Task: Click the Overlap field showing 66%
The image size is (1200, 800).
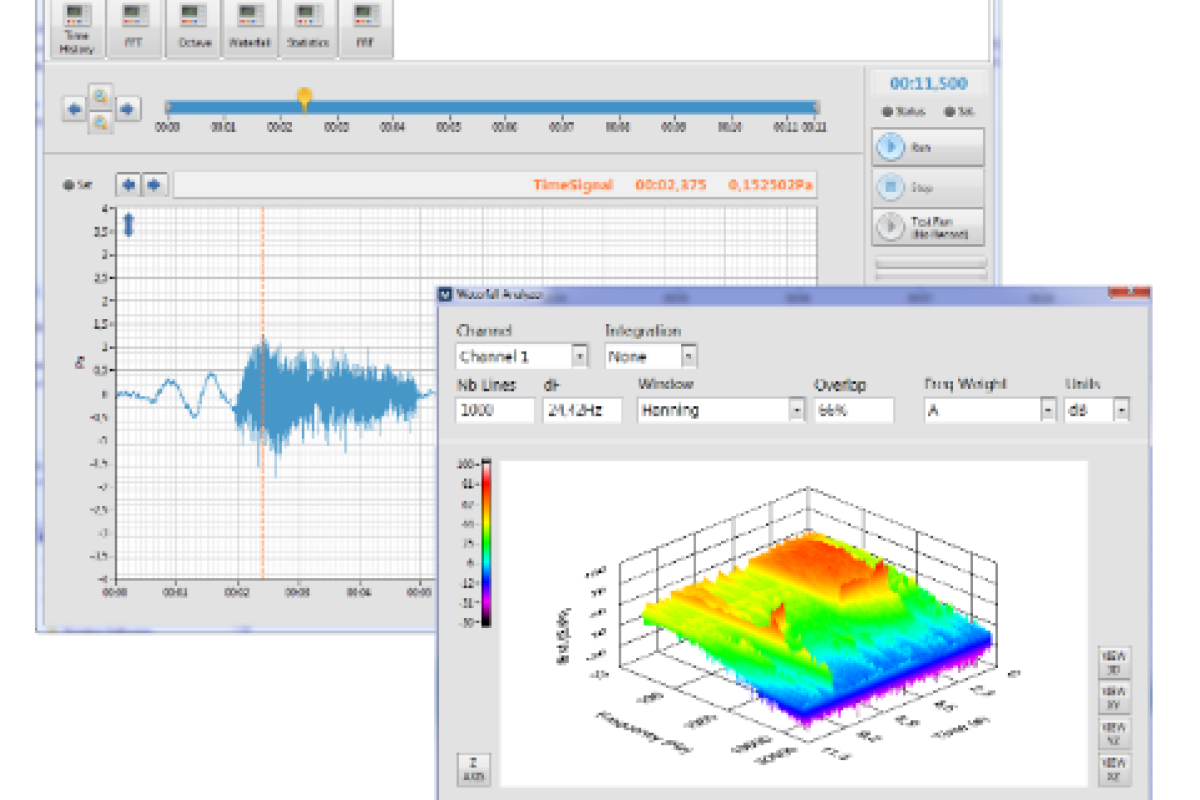Action: [x=854, y=409]
